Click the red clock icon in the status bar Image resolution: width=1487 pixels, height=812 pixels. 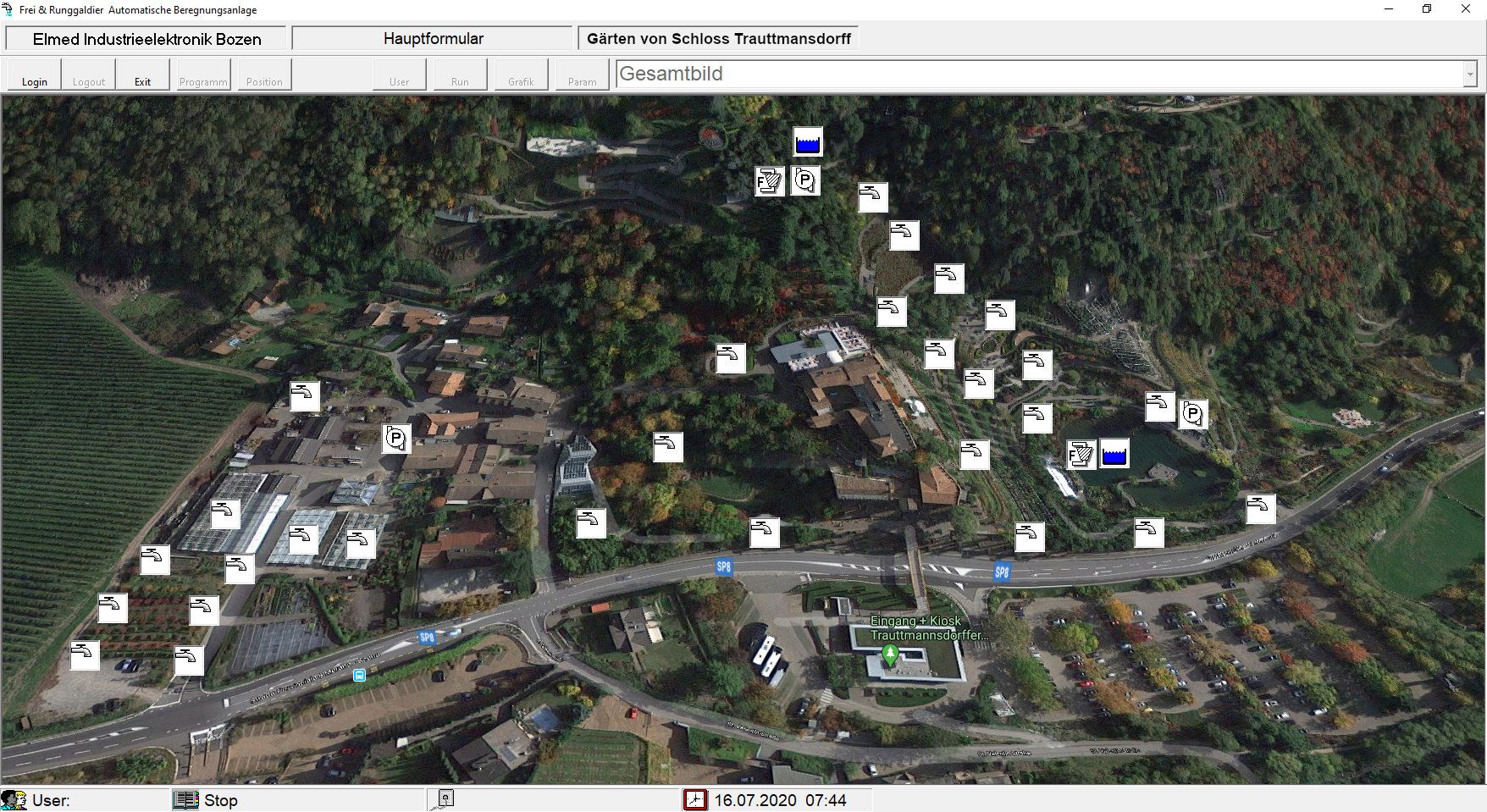pos(695,800)
